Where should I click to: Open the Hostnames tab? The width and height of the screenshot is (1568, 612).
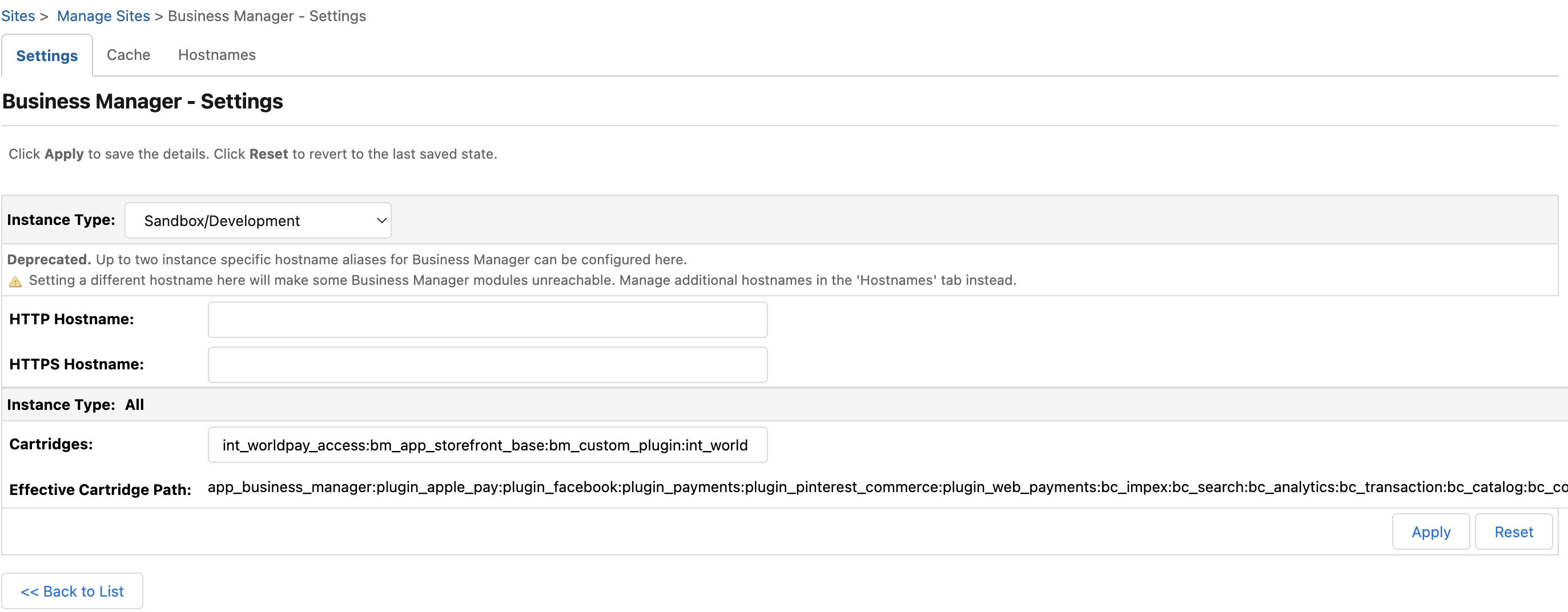(x=216, y=55)
